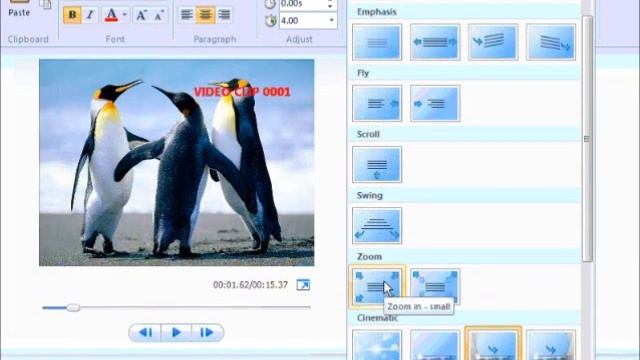Center align caption text
The height and width of the screenshot is (360, 640).
[x=205, y=15]
